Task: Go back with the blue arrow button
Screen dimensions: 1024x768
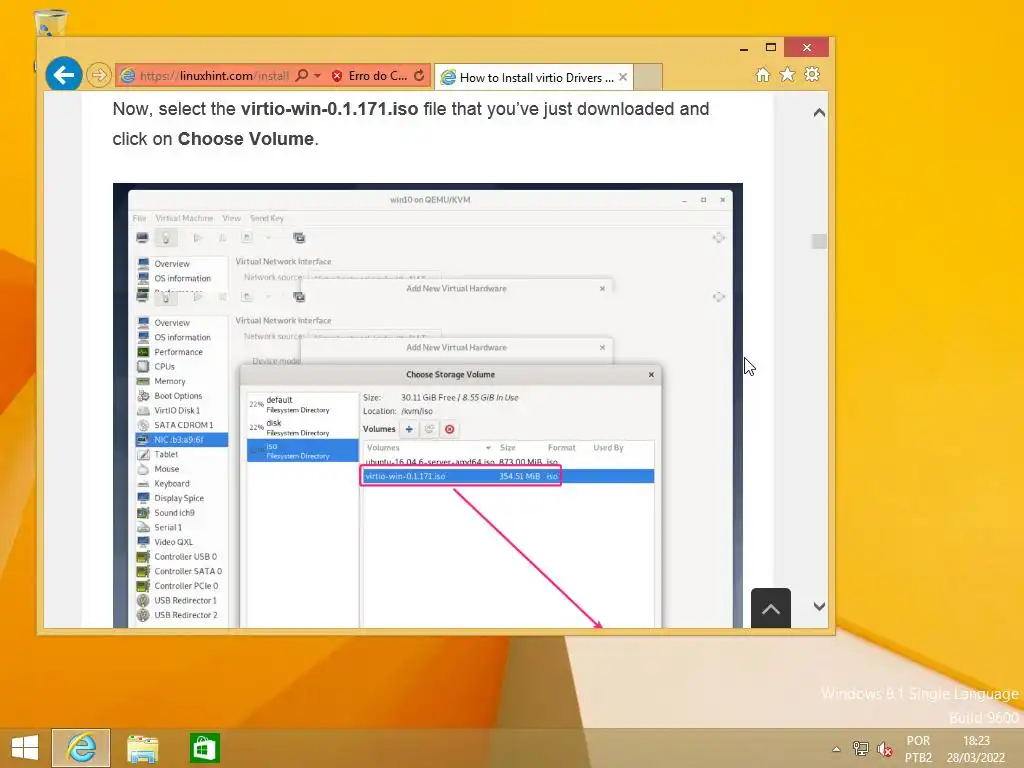Action: (x=64, y=75)
